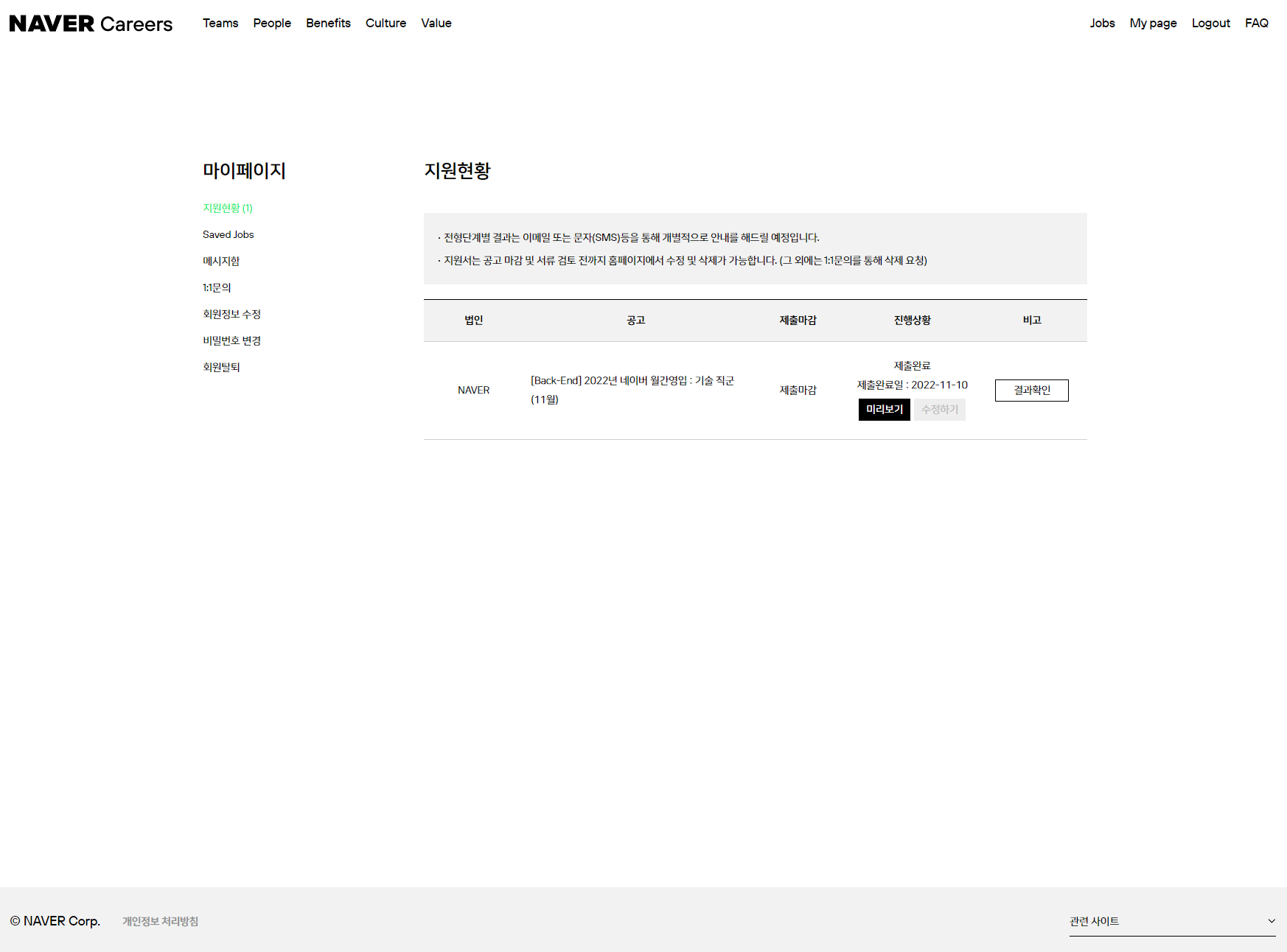The width and height of the screenshot is (1287, 952).
Task: Open the Back-End 2022 월간영입 job posting
Action: pyautogui.click(x=632, y=390)
